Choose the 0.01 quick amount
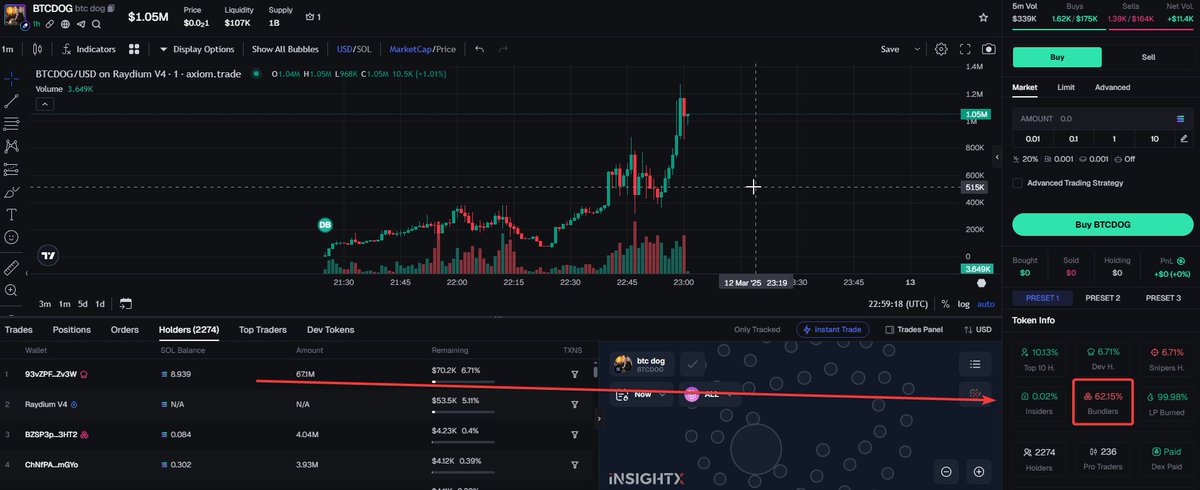Viewport: 1200px width, 490px height. (x=1032, y=138)
